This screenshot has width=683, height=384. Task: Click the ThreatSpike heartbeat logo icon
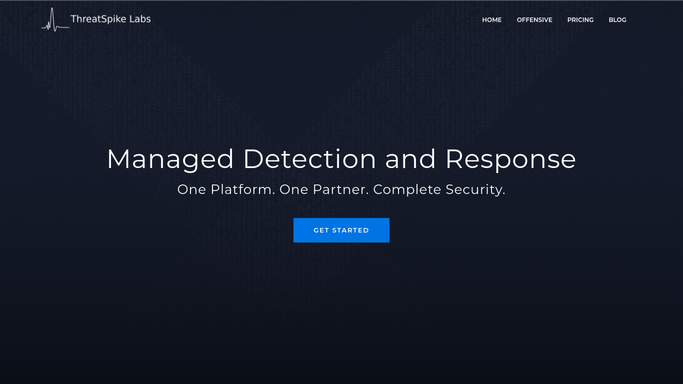click(x=55, y=20)
